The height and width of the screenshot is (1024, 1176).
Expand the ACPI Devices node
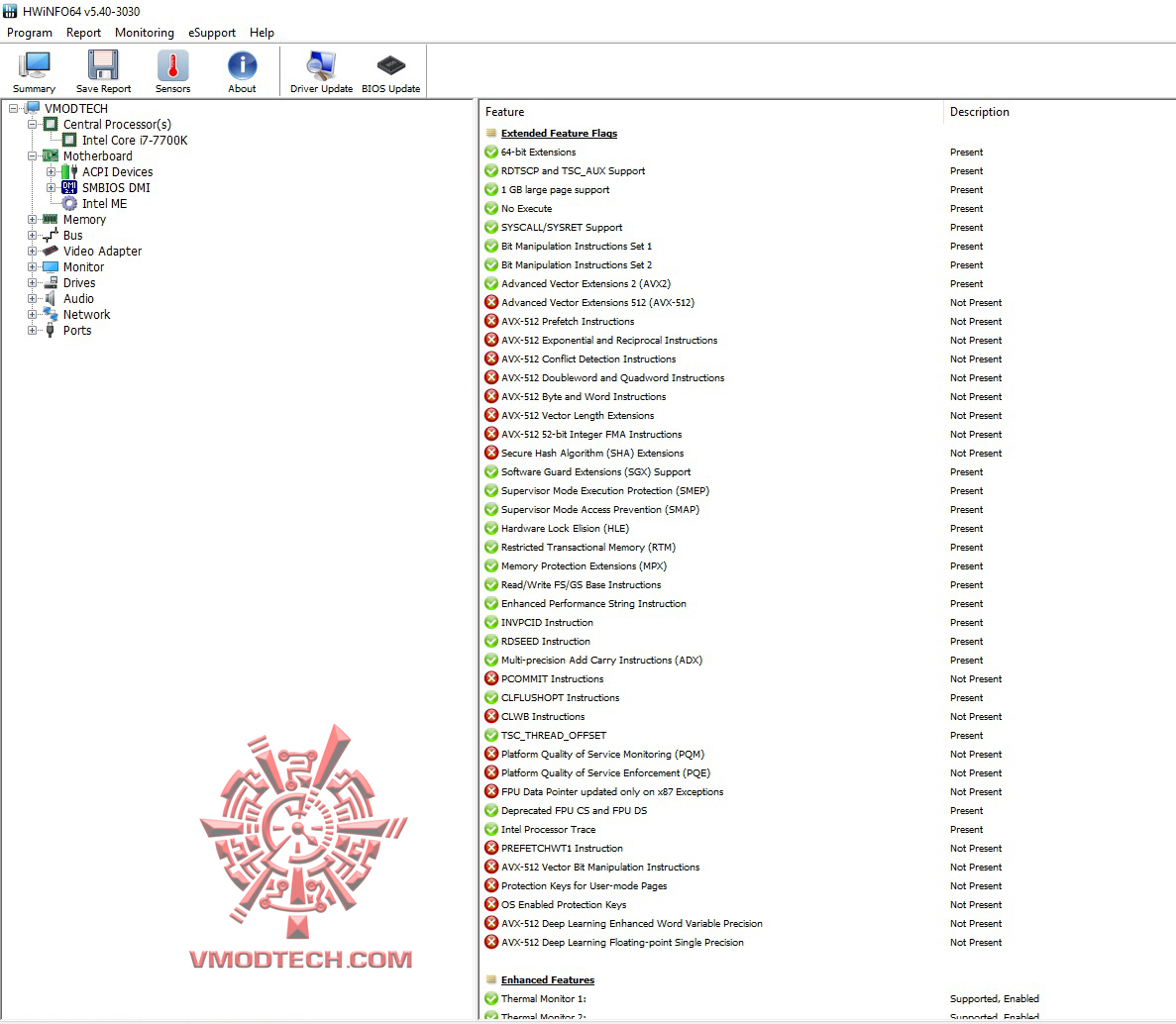51,171
